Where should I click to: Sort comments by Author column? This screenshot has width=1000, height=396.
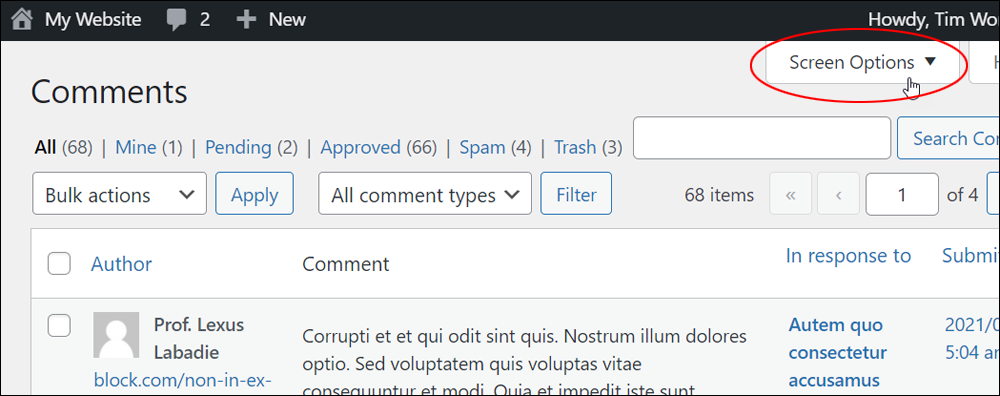coord(121,263)
